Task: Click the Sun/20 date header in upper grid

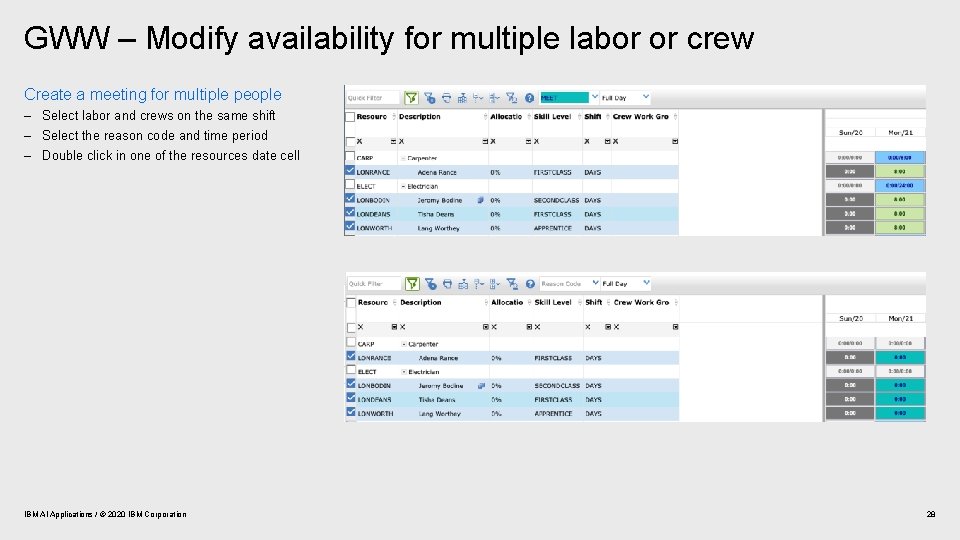Action: 850,132
